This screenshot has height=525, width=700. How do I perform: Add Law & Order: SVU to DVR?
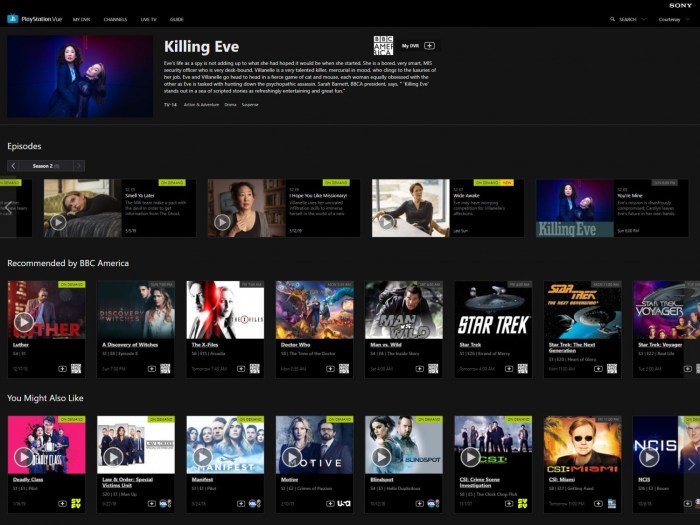pos(152,504)
